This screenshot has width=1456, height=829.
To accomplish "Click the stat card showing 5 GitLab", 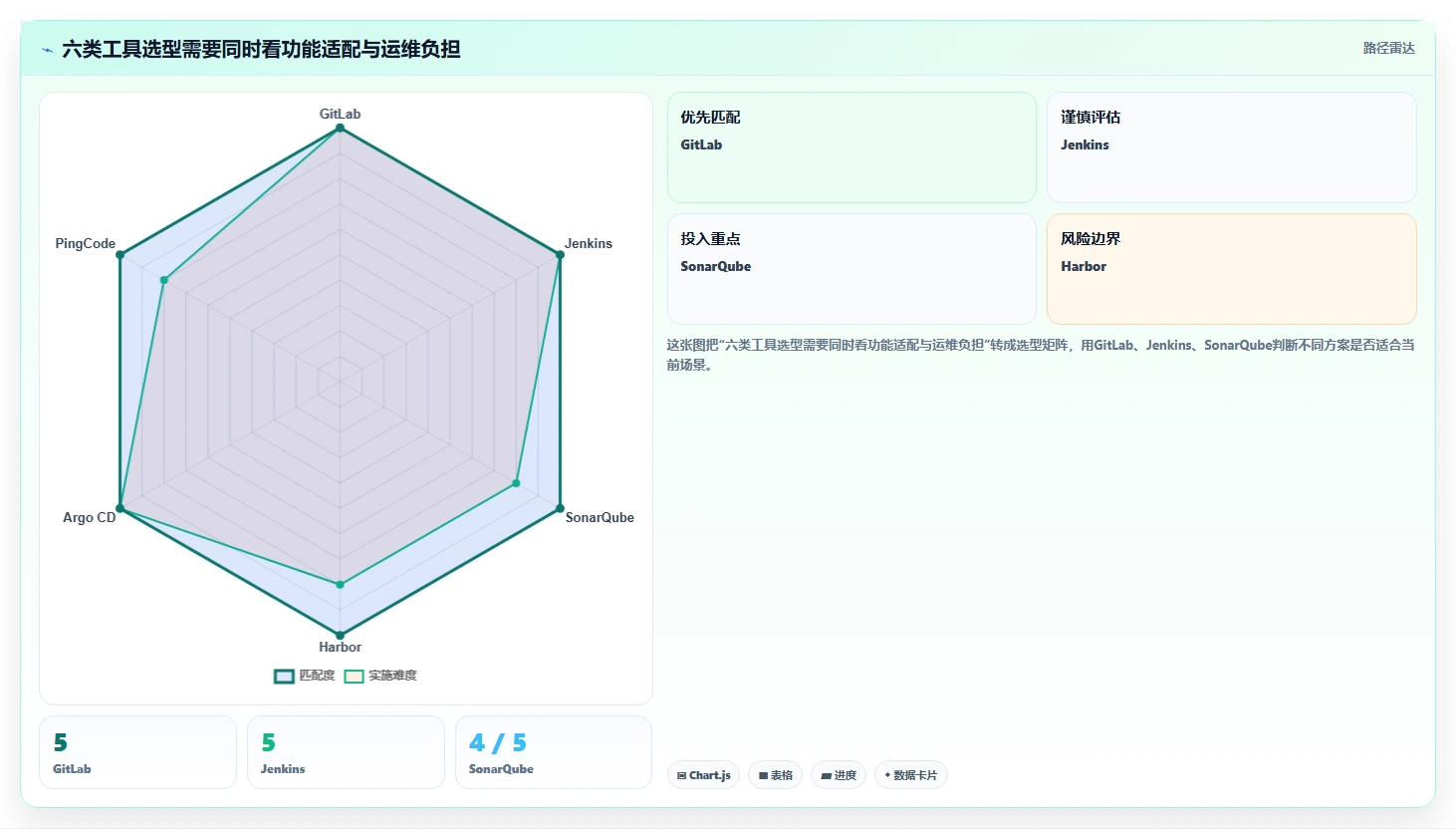I will pos(137,752).
